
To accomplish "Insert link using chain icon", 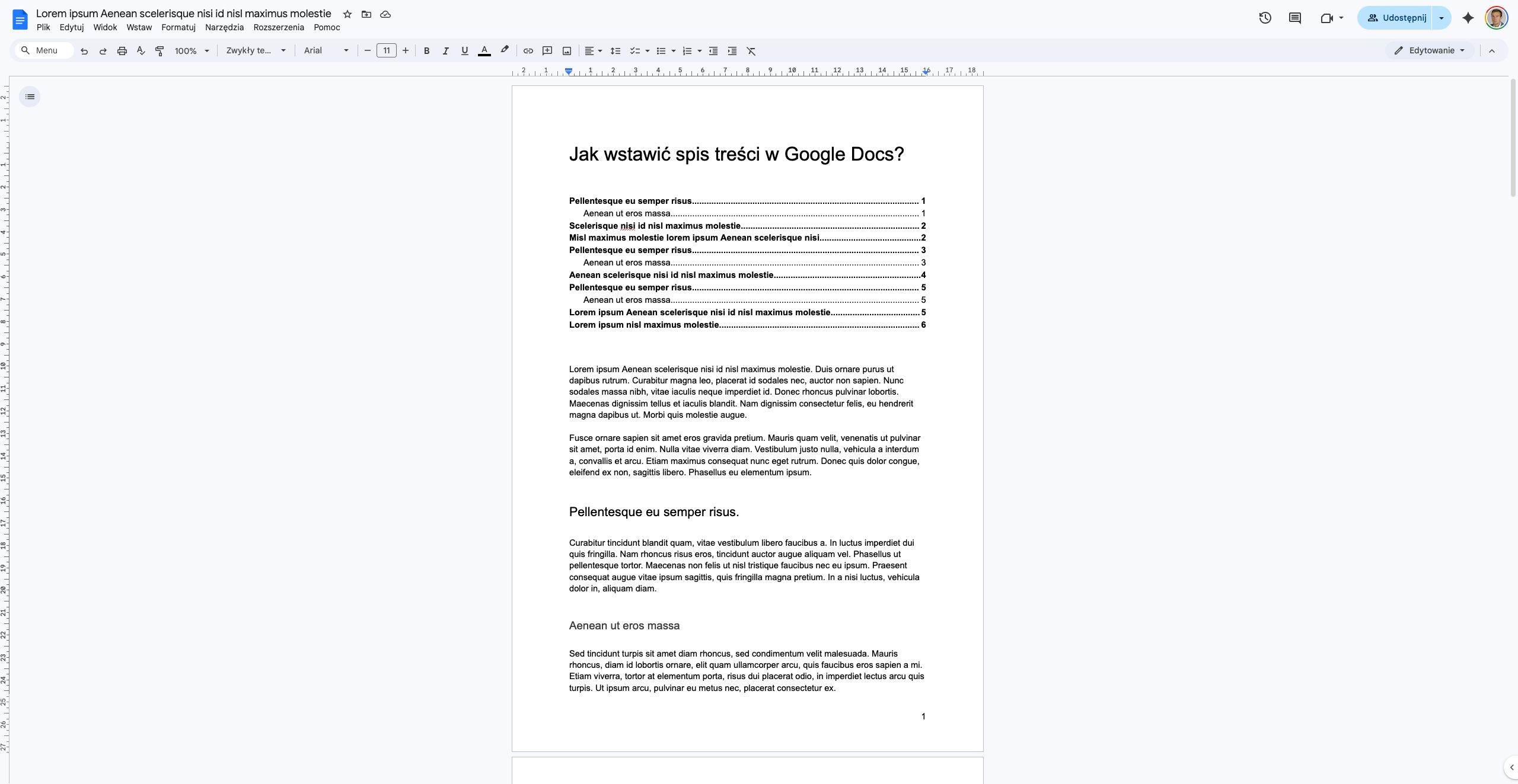I will 528,51.
